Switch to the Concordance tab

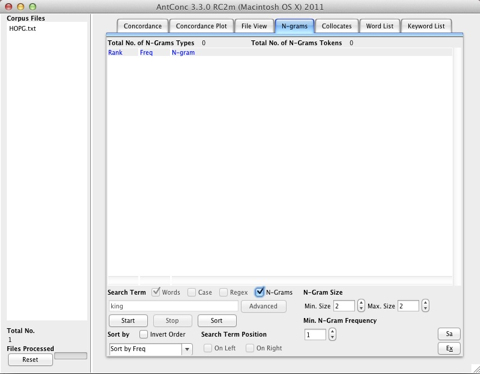coord(142,26)
